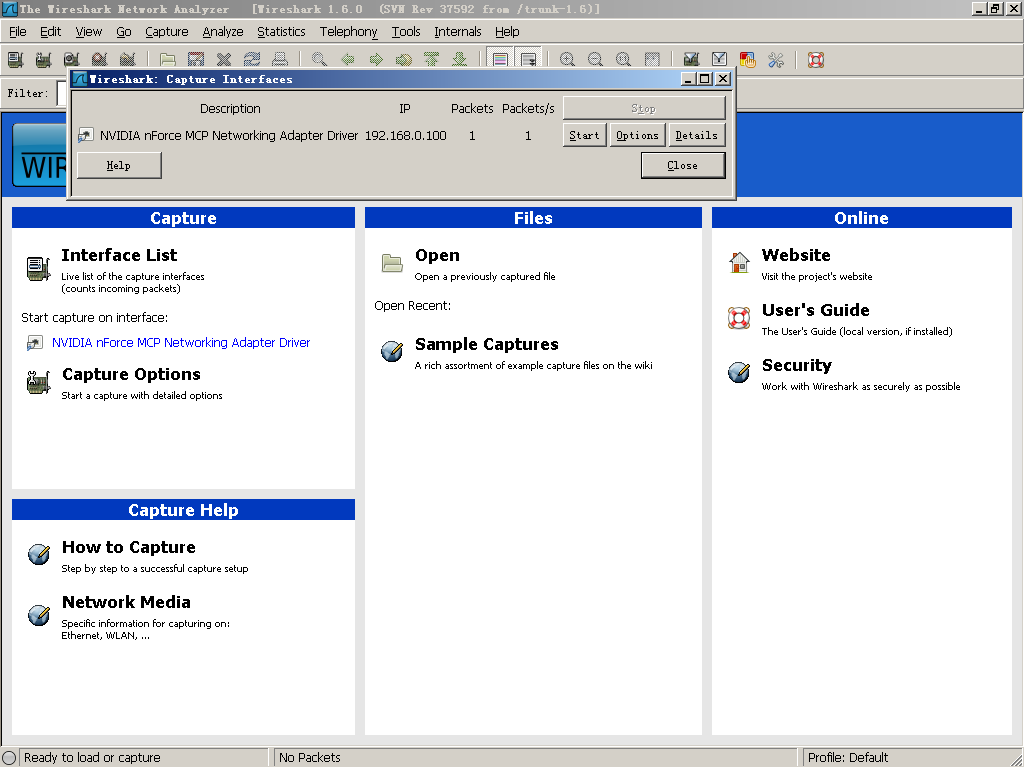Open the interface list from the toolbar

point(15,59)
